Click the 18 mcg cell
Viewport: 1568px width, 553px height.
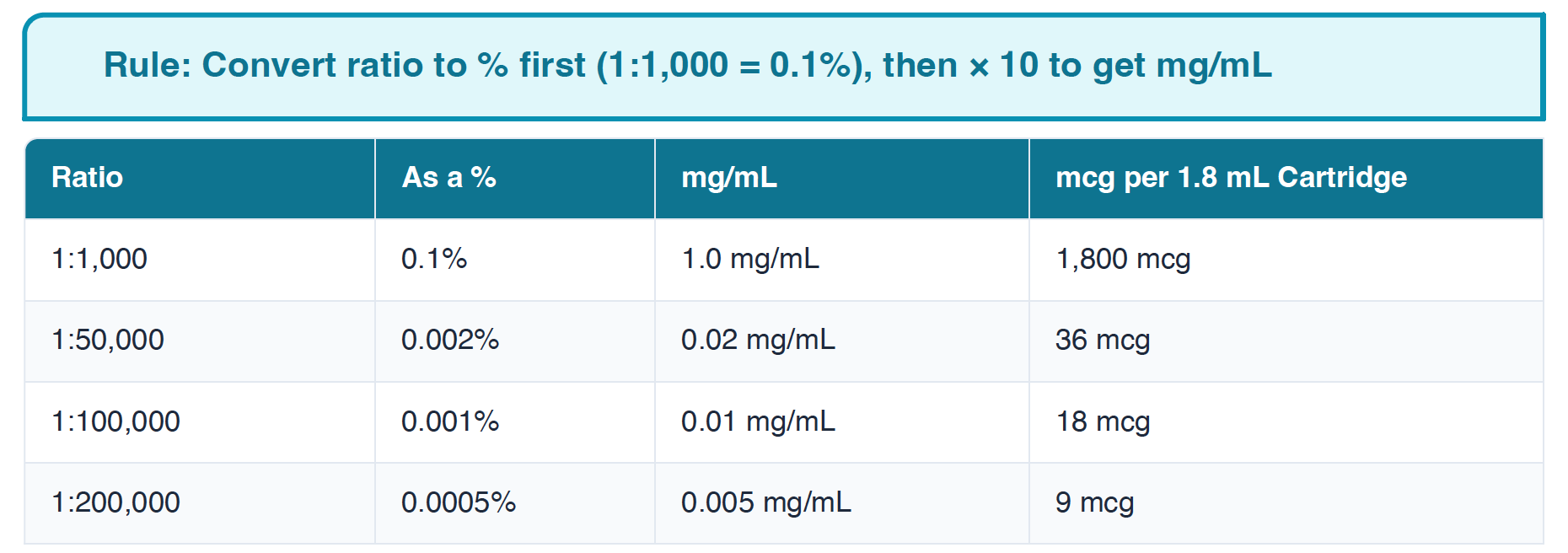[x=1103, y=421]
